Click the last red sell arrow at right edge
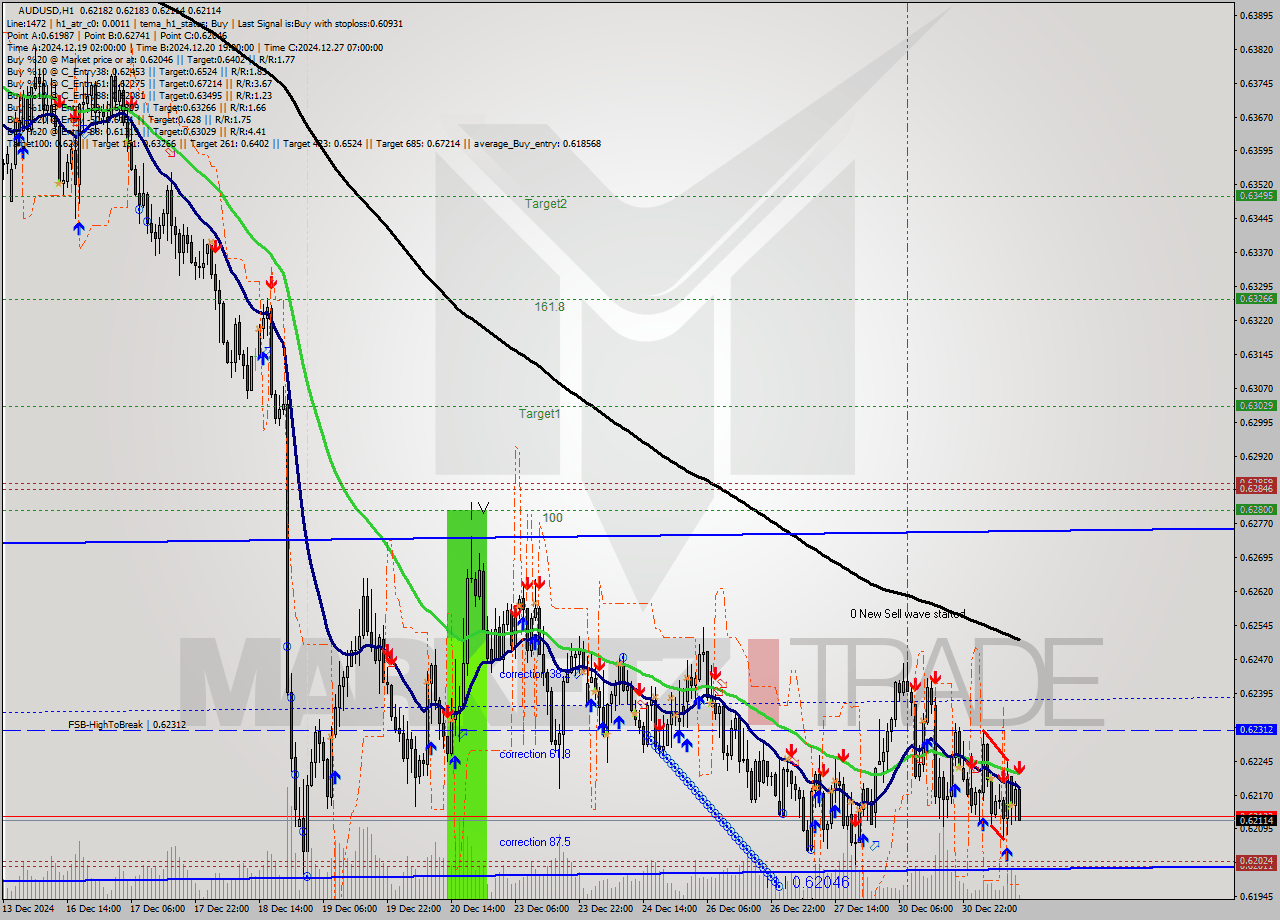1280x920 pixels. [1019, 768]
